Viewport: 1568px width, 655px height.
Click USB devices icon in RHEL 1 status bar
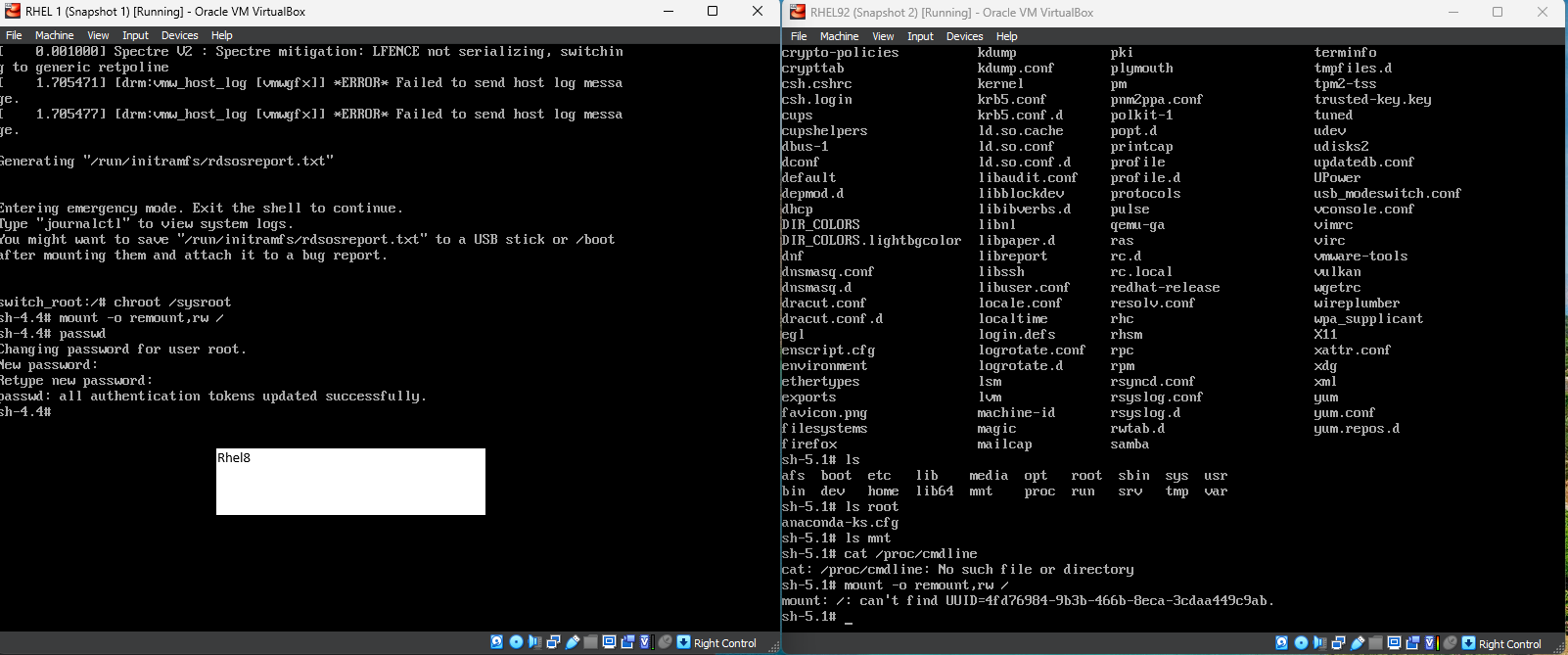pyautogui.click(x=573, y=642)
